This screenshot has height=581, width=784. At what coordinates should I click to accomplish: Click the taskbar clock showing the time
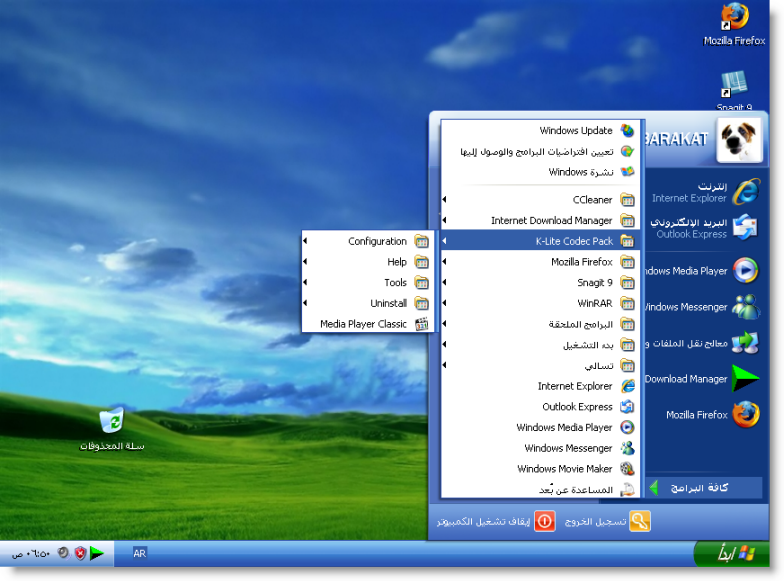pos(30,554)
